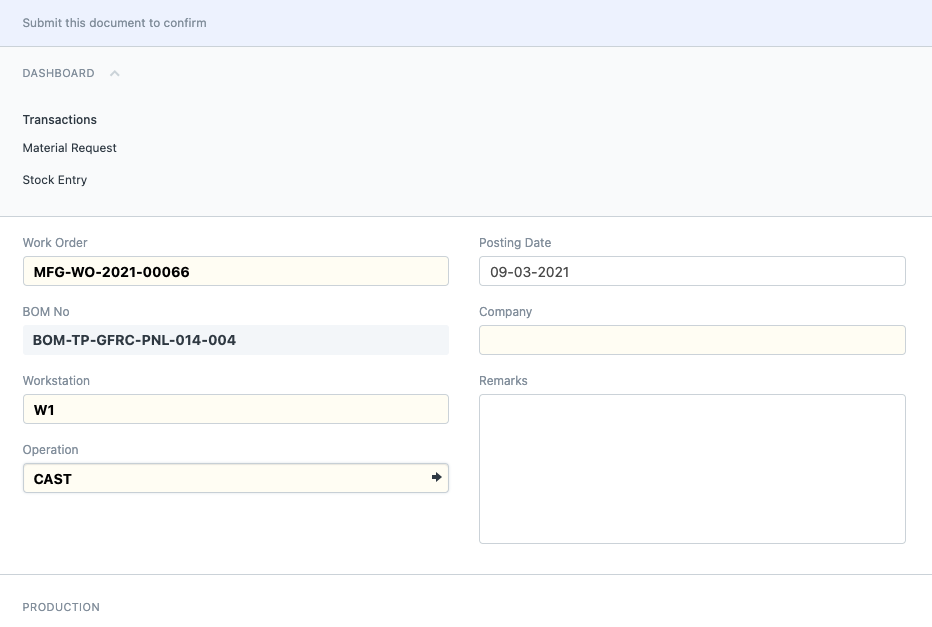This screenshot has height=627, width=932.
Task: Focus the Work Order field MFG-WO-2021-00066
Action: [x=235, y=272]
